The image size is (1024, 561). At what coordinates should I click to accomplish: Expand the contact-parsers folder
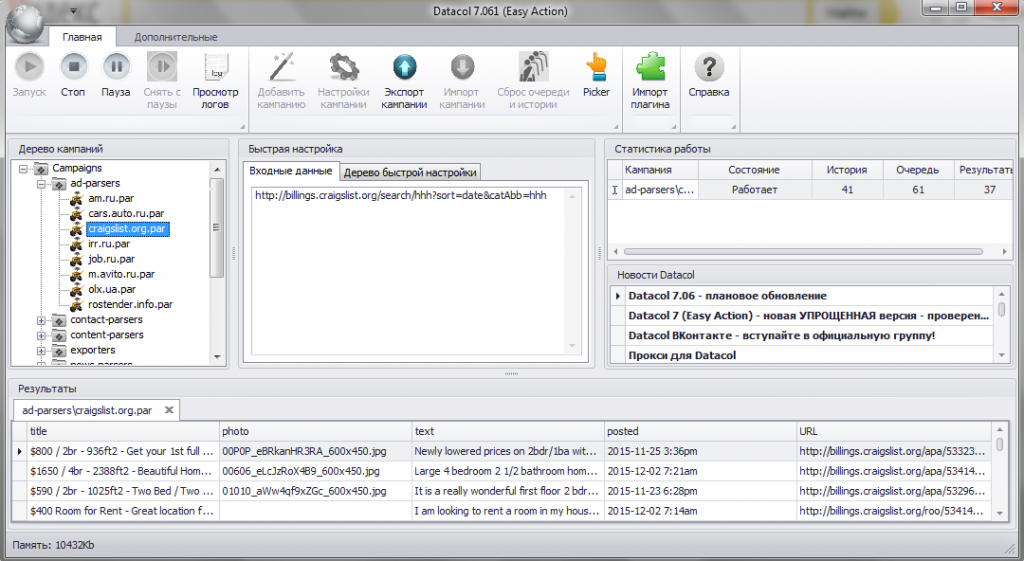point(41,320)
